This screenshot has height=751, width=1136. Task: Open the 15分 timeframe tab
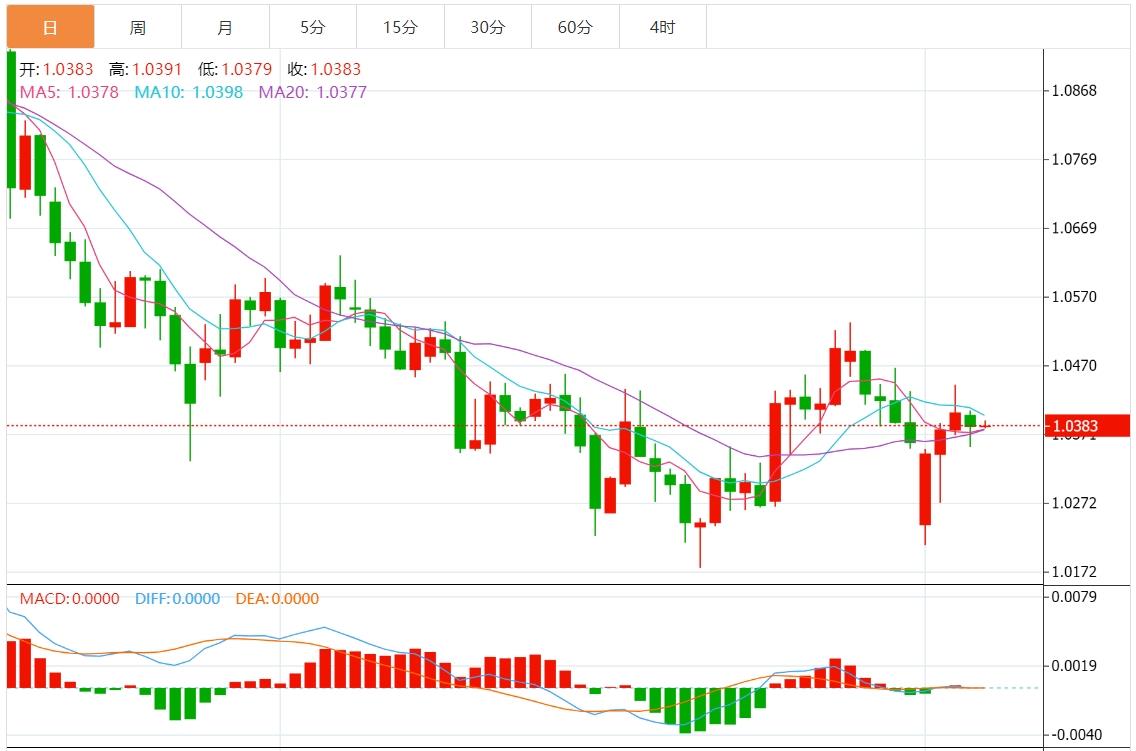pyautogui.click(x=401, y=27)
